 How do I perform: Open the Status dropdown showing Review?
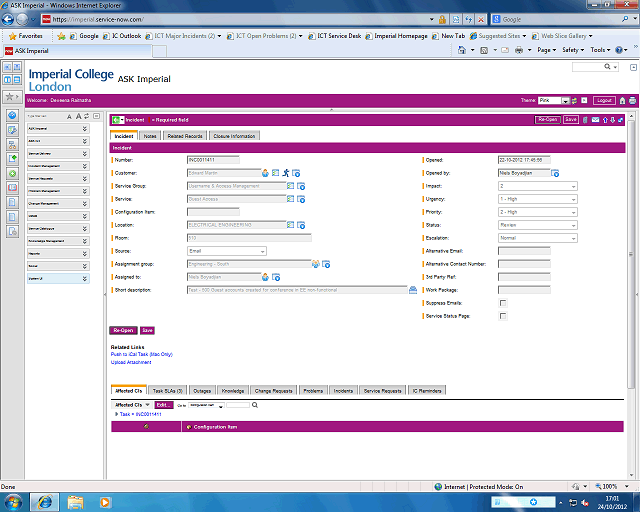[537, 225]
